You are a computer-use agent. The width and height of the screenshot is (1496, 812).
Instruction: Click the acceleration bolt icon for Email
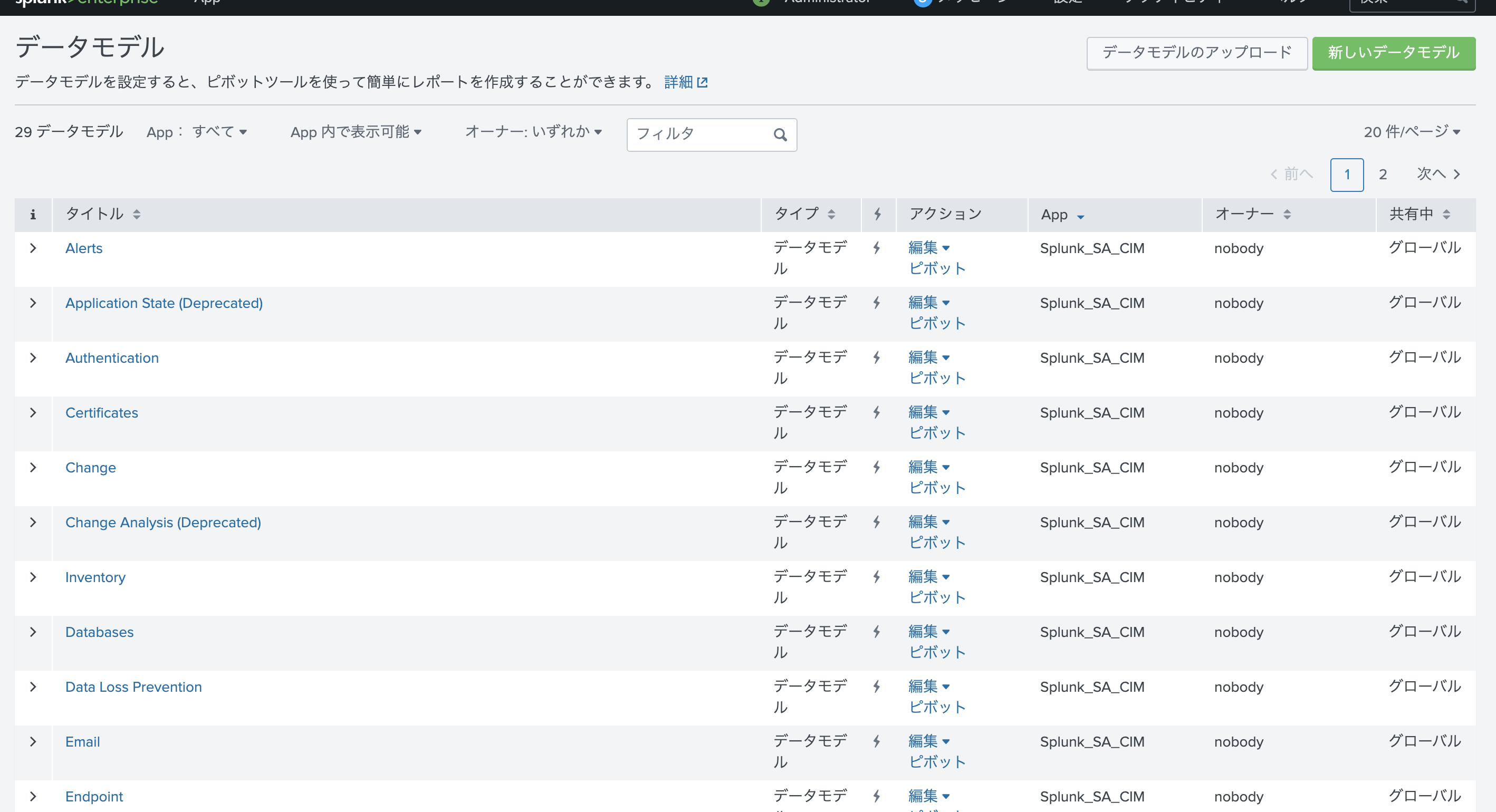[x=876, y=741]
